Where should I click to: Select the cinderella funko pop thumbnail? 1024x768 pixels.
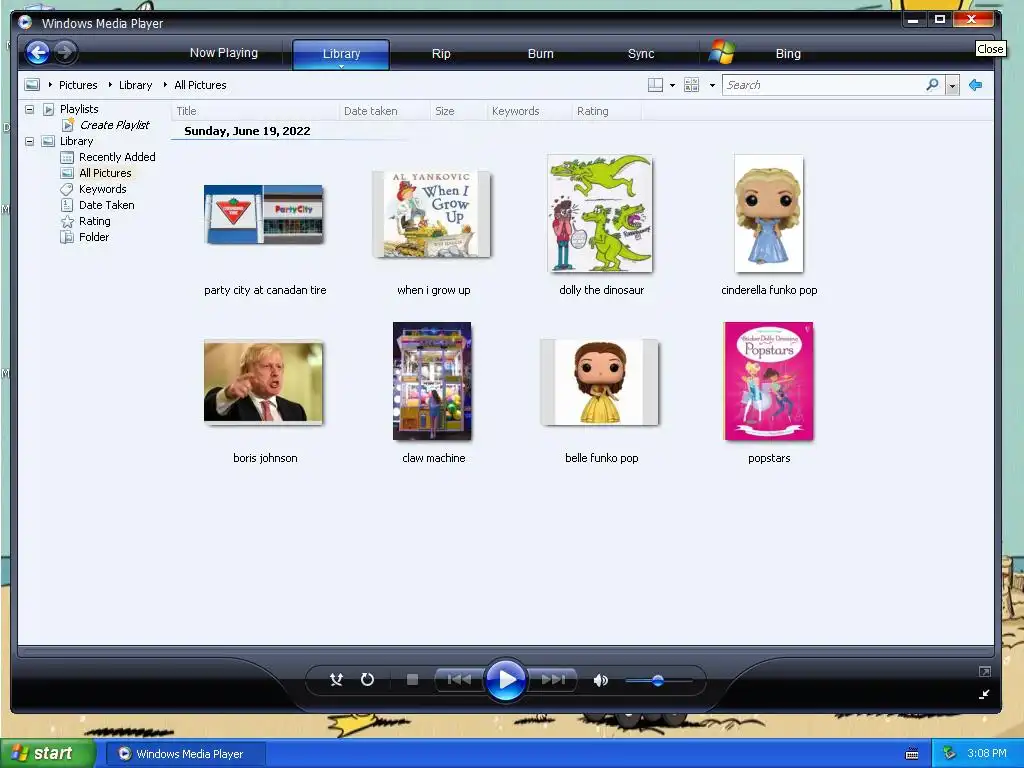pyautogui.click(x=769, y=214)
